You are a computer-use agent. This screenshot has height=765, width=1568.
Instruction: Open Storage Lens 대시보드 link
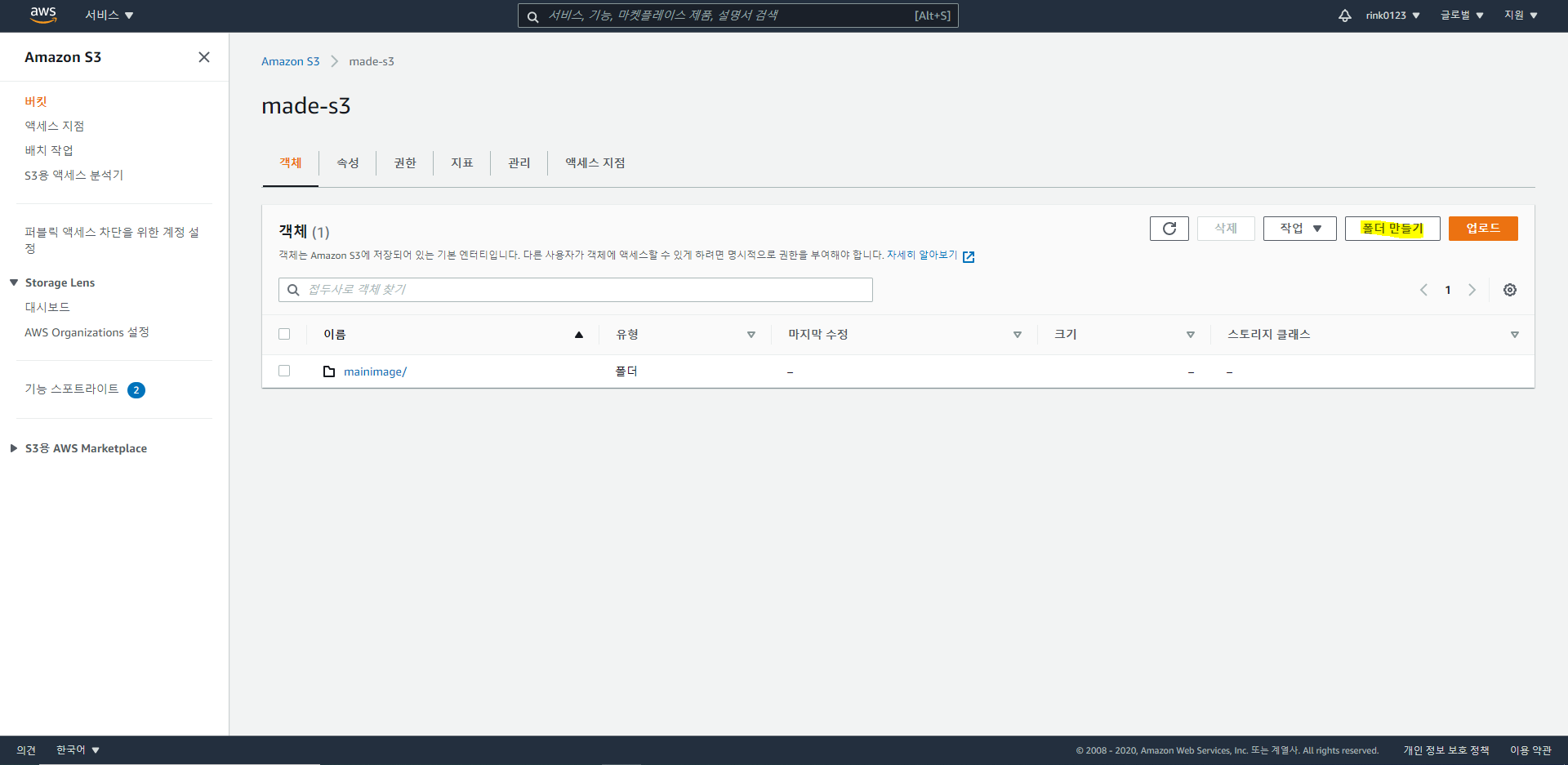pyautogui.click(x=47, y=308)
